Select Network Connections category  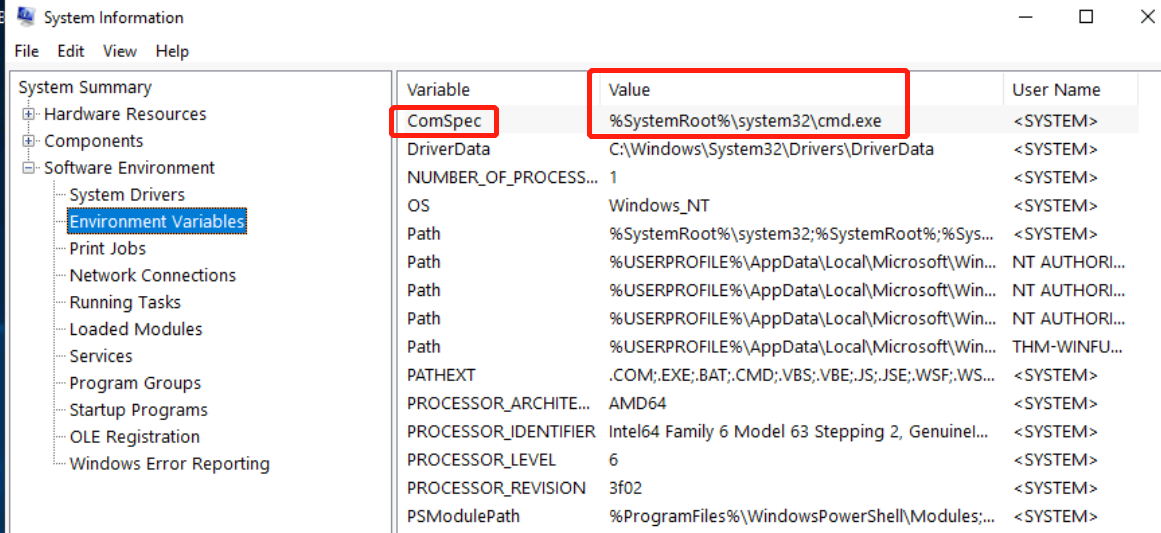point(152,275)
